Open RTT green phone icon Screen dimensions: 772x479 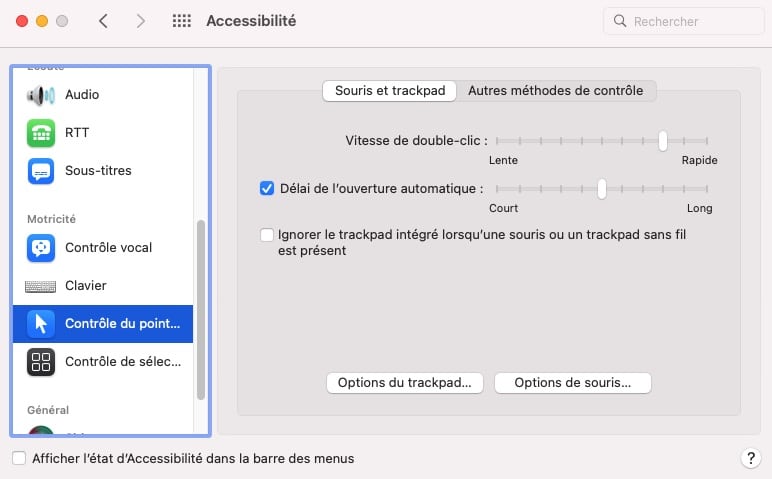[x=41, y=133]
